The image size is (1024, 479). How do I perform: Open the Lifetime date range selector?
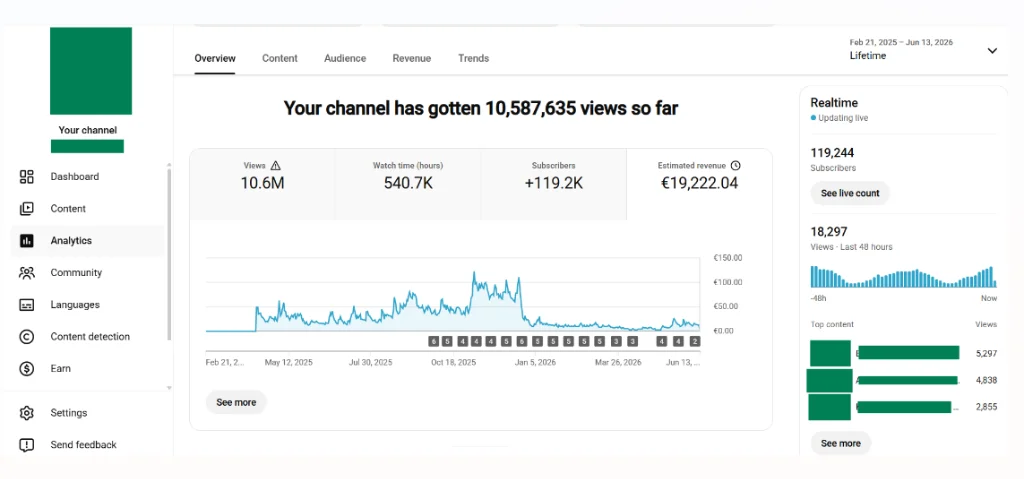(x=924, y=49)
